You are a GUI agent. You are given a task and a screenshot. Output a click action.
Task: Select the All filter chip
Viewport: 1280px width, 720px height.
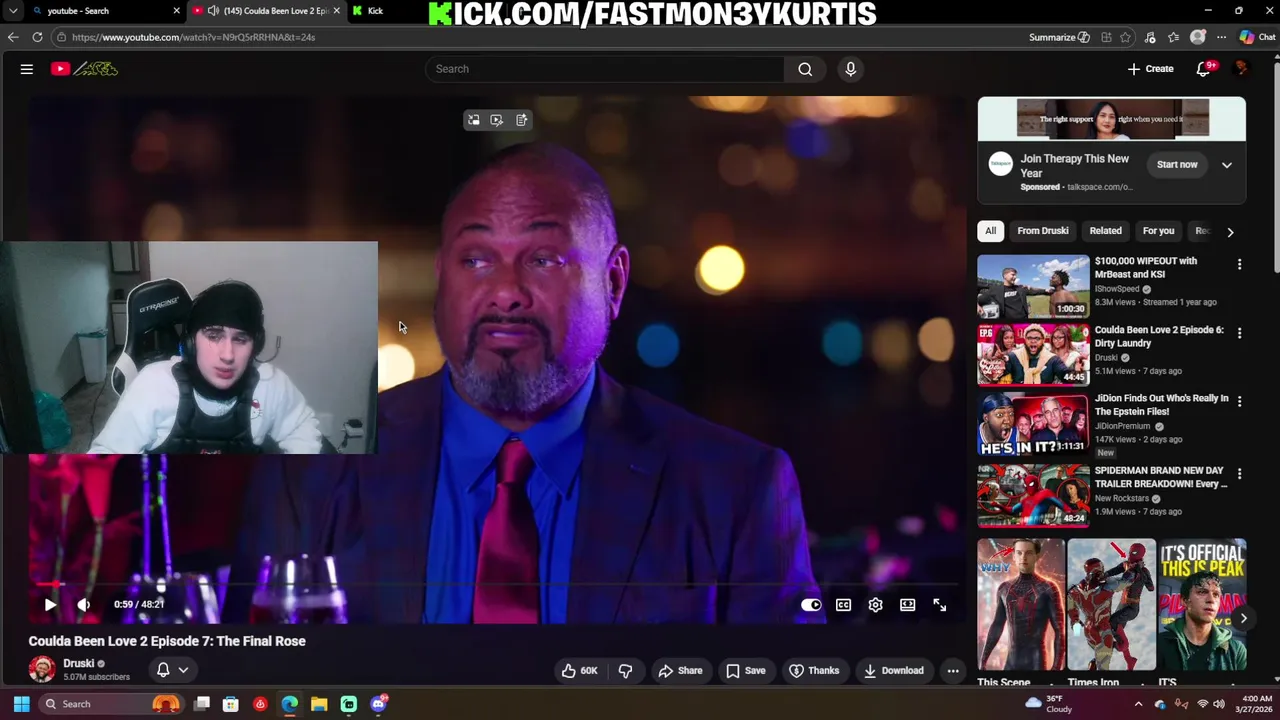tap(990, 231)
